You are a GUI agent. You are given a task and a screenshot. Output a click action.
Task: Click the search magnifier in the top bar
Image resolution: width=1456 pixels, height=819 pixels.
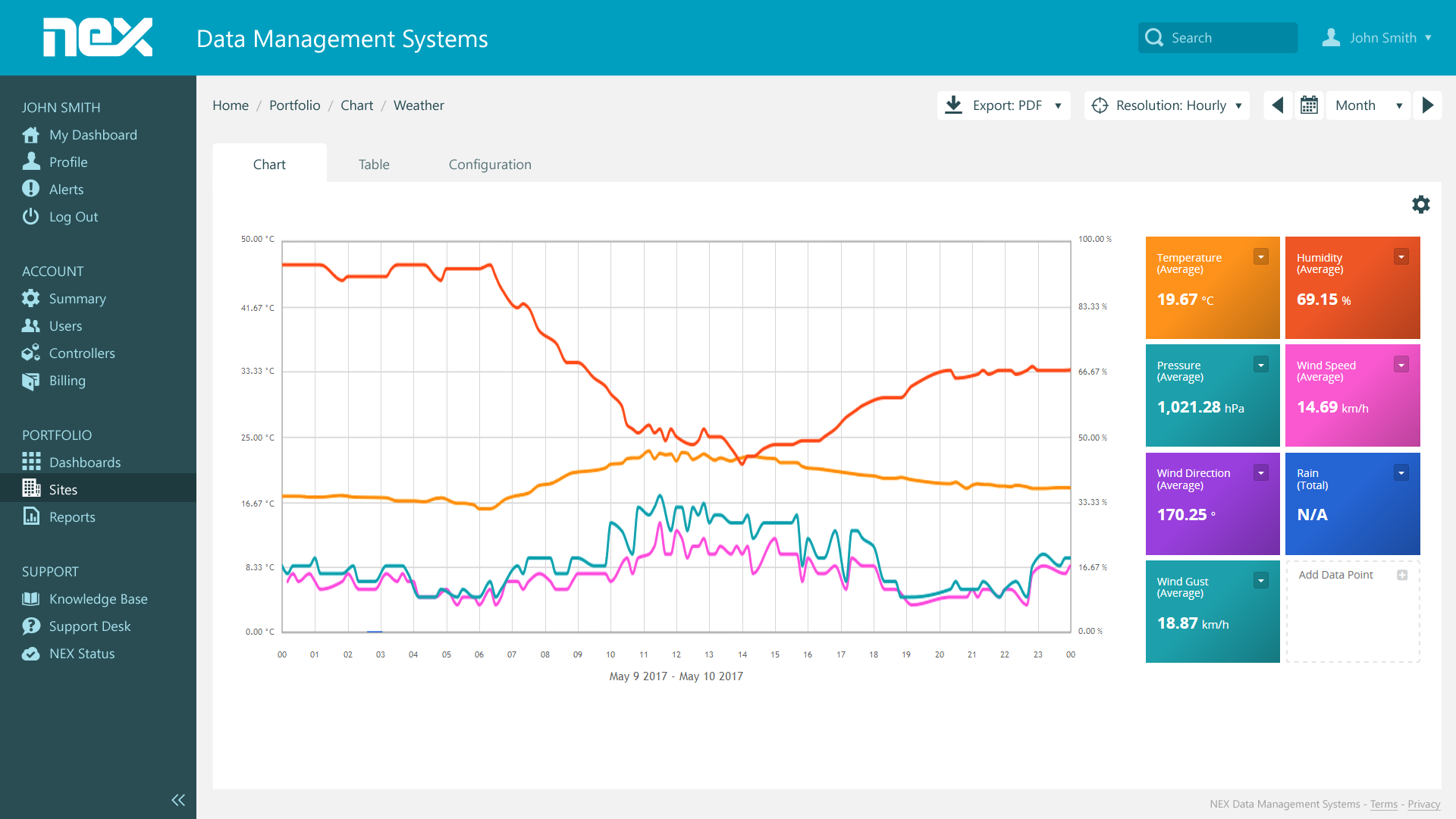(x=1154, y=37)
